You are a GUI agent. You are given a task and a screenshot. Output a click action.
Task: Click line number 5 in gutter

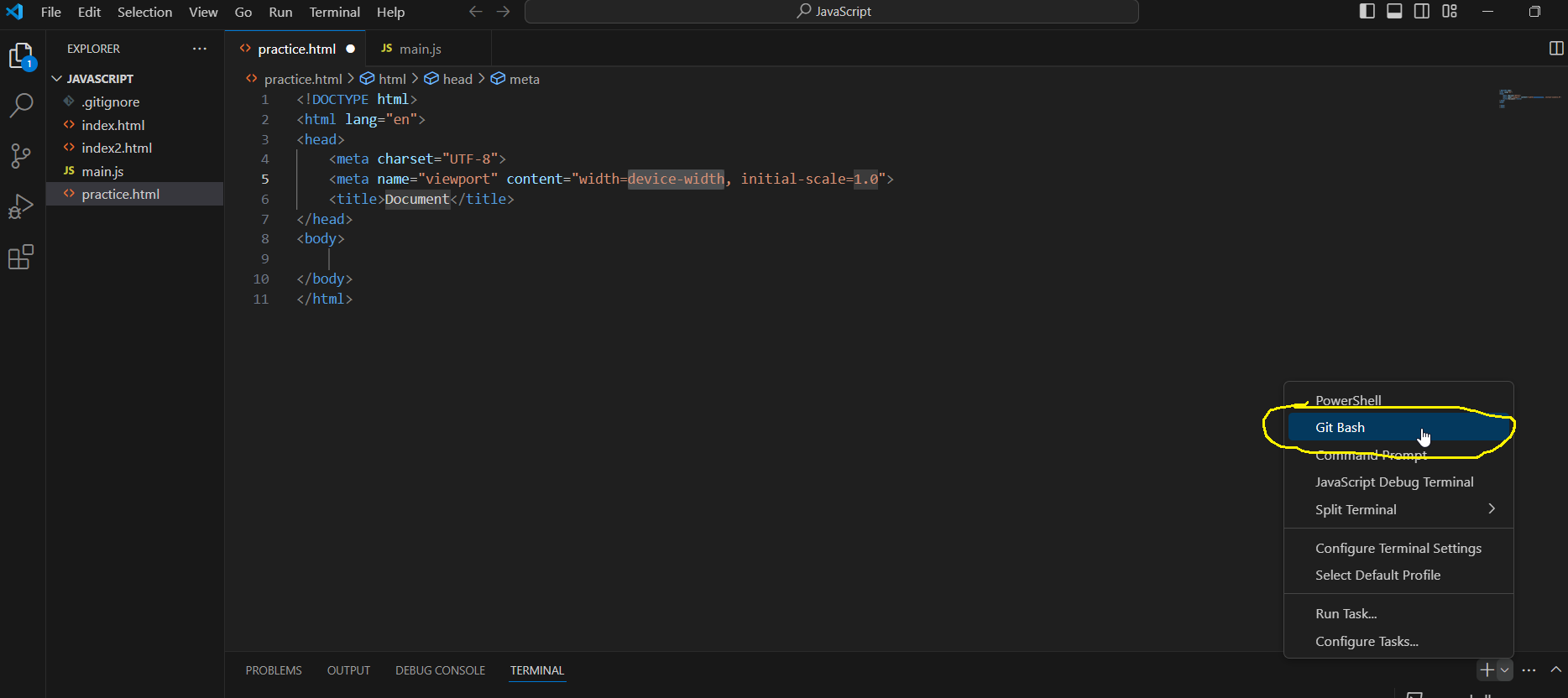coord(265,179)
